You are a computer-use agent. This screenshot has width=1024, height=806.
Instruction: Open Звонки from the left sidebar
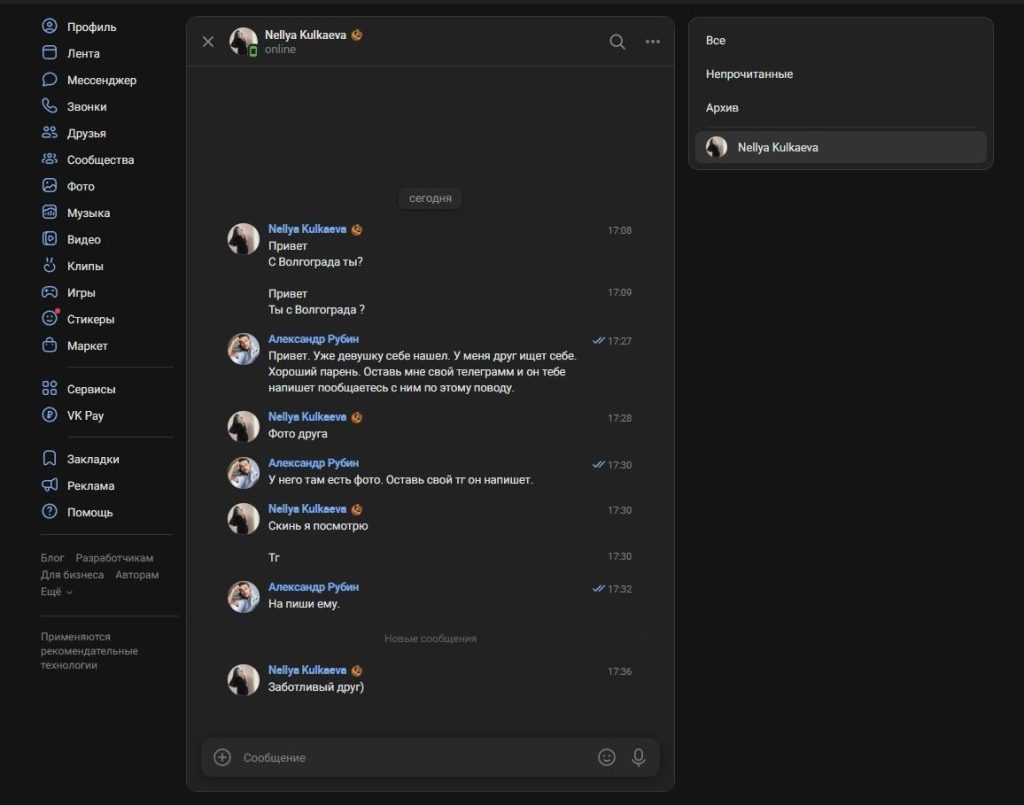coord(86,107)
